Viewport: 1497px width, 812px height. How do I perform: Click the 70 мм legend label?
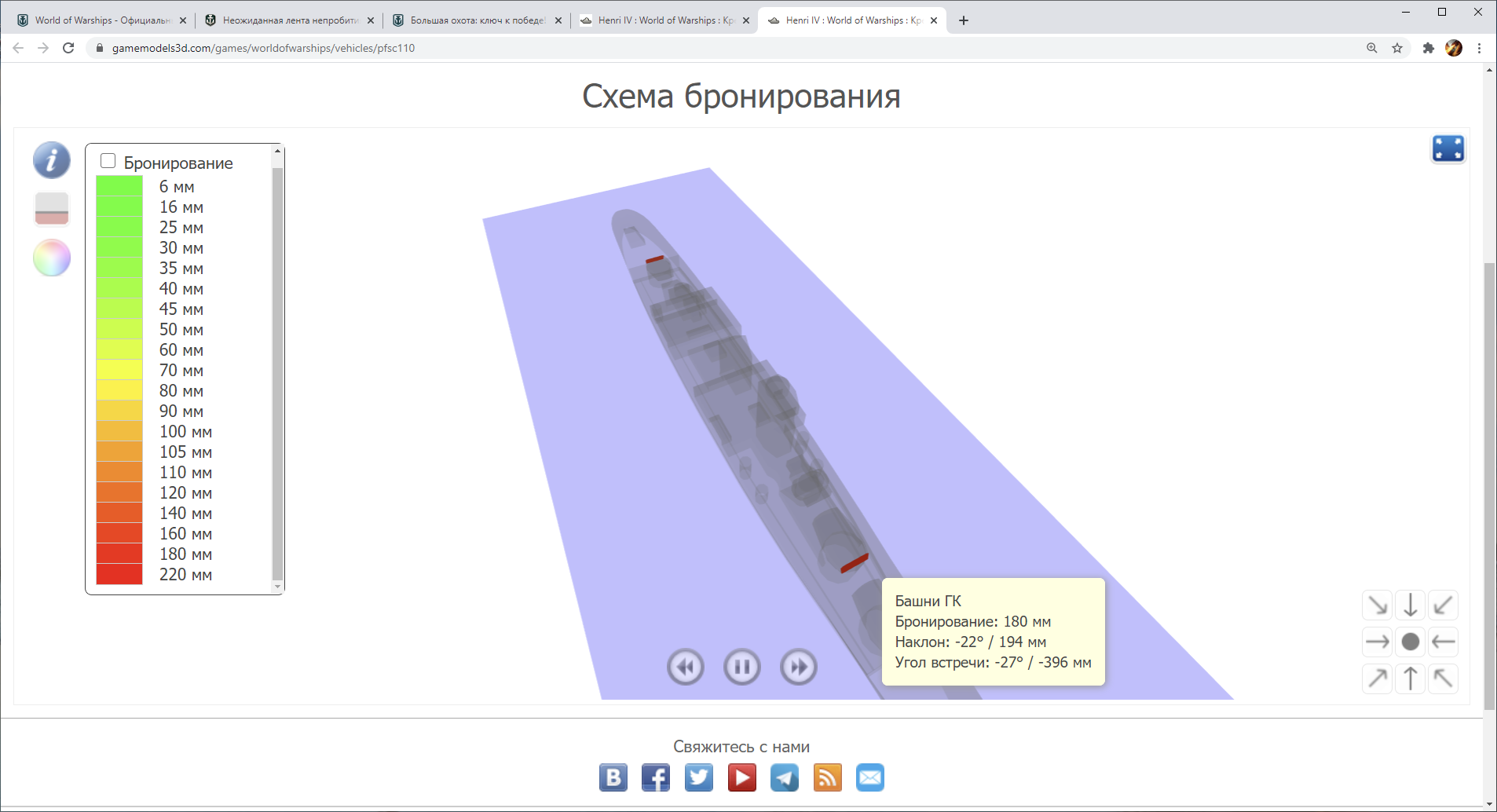coord(181,371)
